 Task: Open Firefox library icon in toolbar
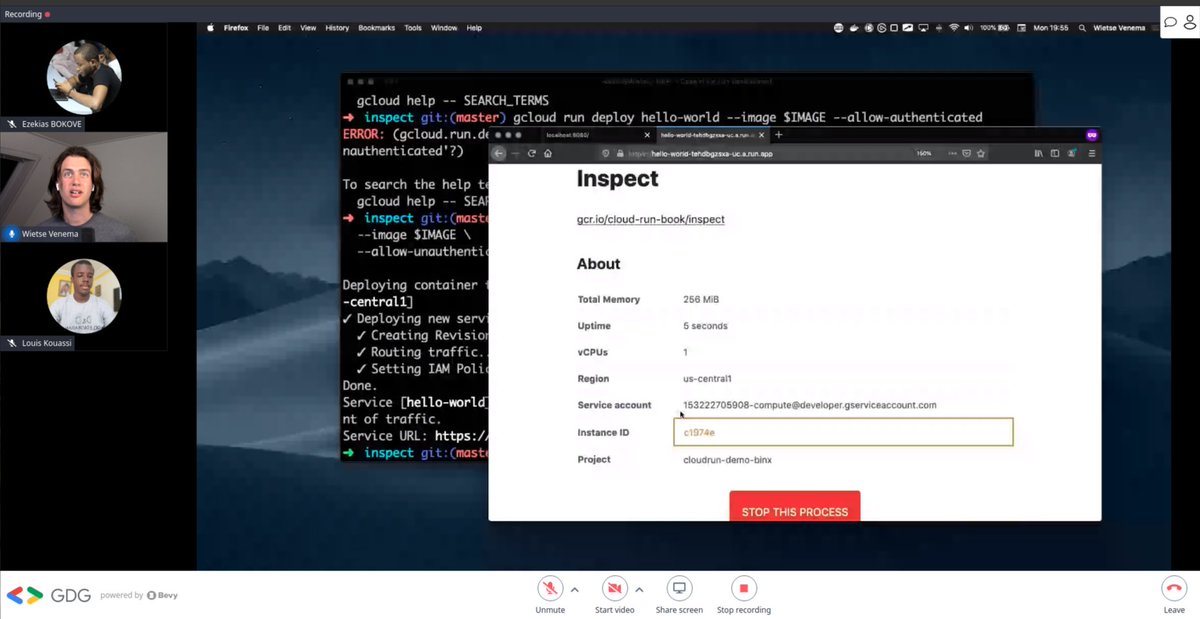coord(1039,153)
